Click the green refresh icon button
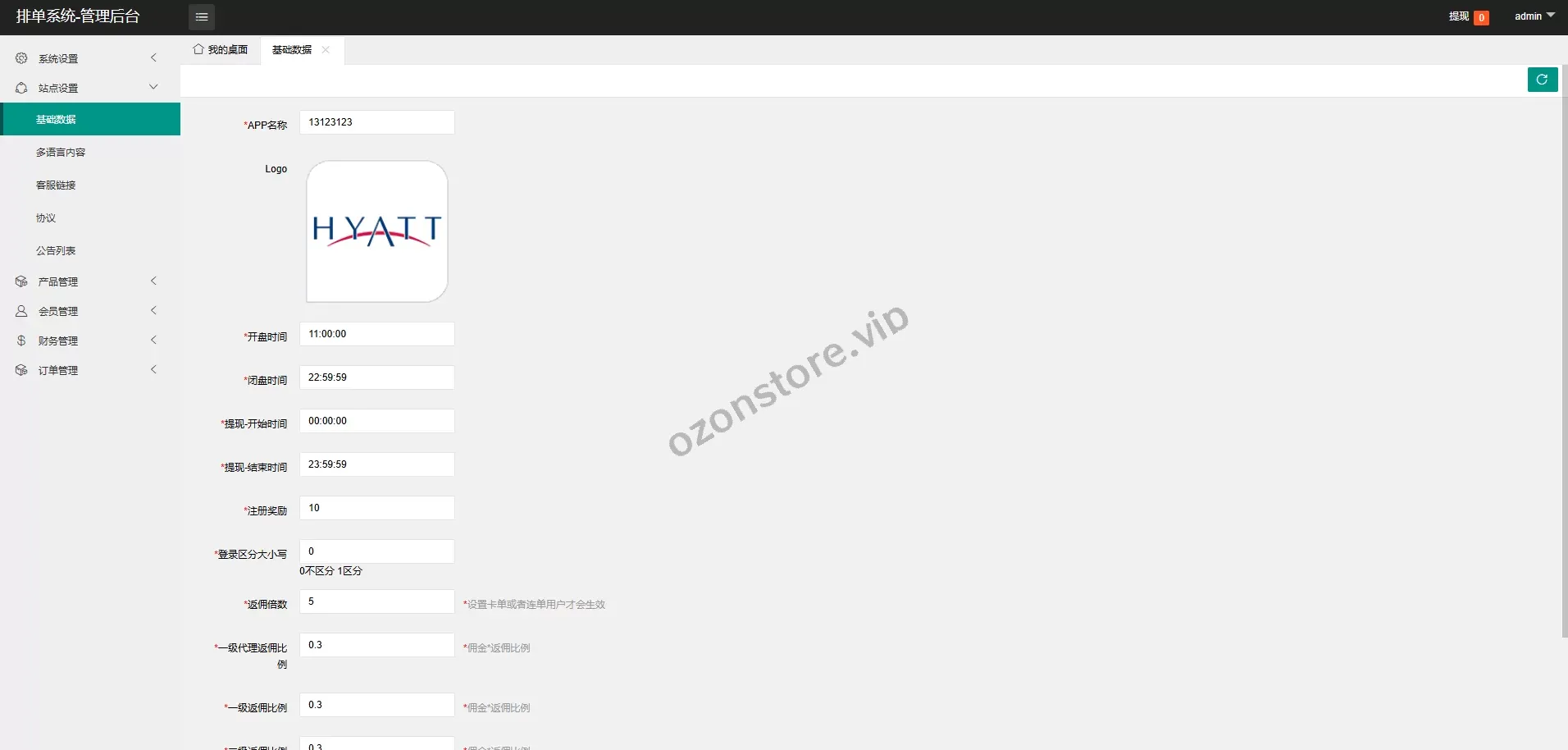The height and width of the screenshot is (750, 1568). pyautogui.click(x=1542, y=80)
